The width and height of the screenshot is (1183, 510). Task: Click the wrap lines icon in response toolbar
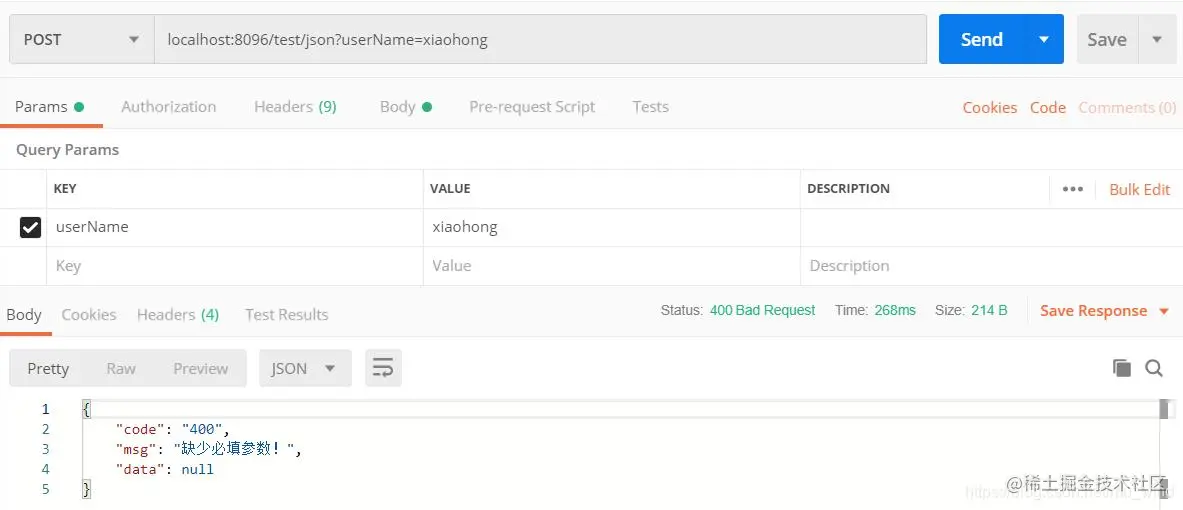383,368
